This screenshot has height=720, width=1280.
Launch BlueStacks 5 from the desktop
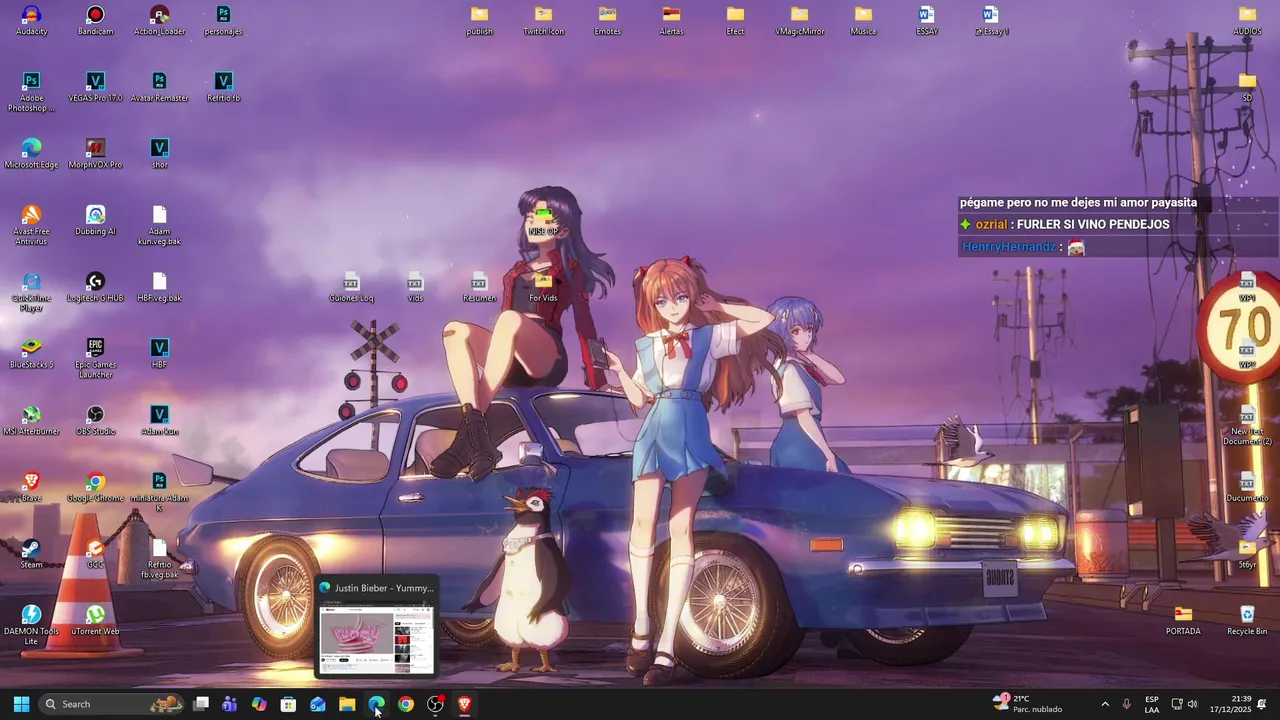click(x=31, y=354)
